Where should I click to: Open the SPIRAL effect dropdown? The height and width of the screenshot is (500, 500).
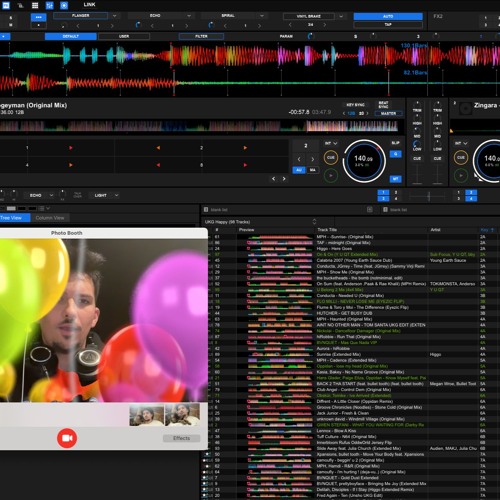click(262, 16)
